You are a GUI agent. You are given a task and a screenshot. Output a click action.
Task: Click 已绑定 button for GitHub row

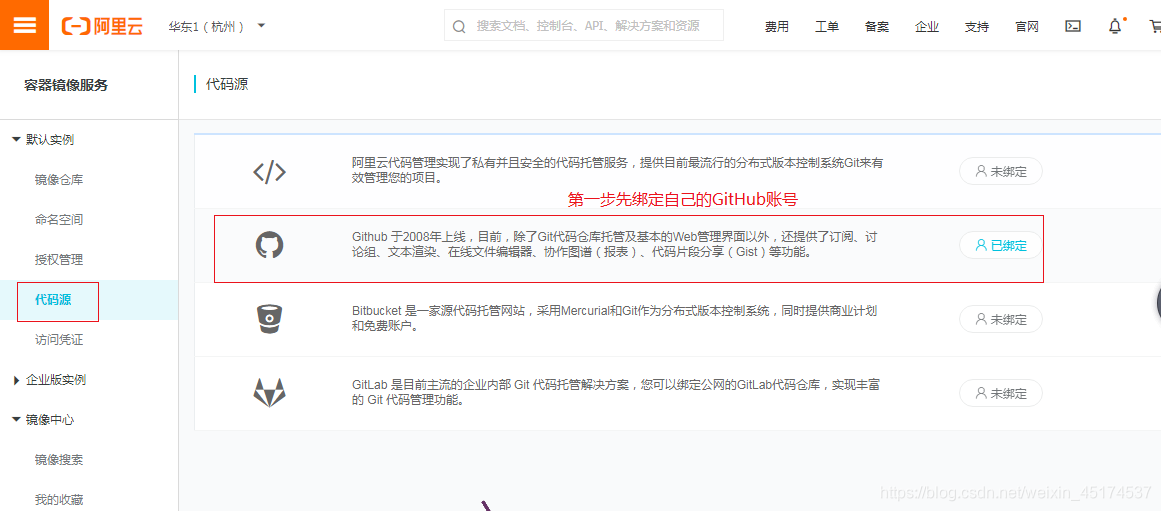coord(1001,245)
